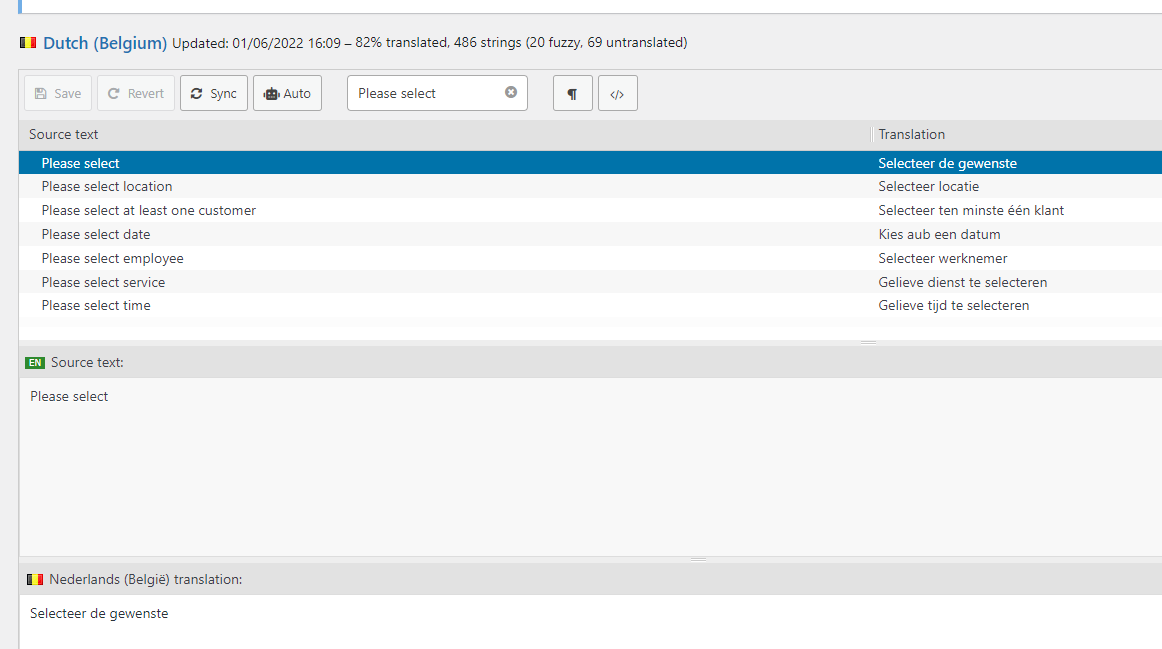Viewport: 1162px width, 649px height.
Task: Click the 'Selecteer de gewenste' translation editor text
Action: [x=99, y=613]
